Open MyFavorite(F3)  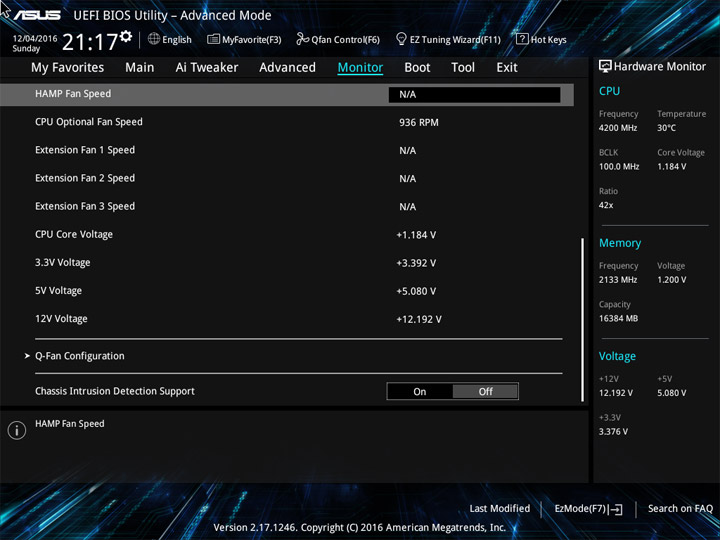pyautogui.click(x=252, y=40)
